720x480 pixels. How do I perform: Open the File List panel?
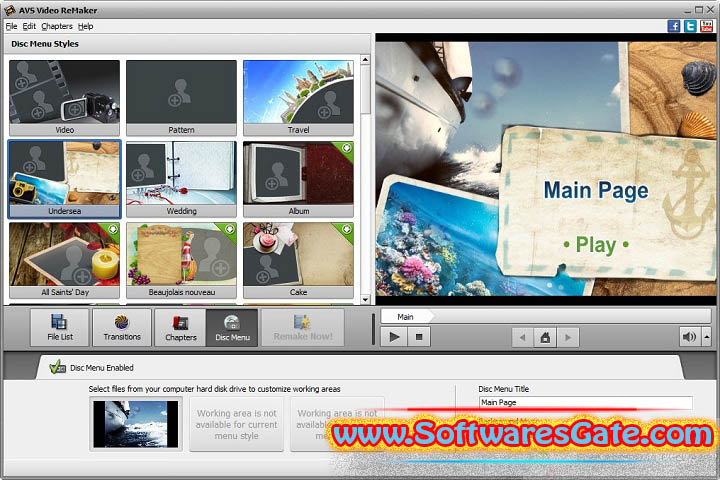point(60,328)
